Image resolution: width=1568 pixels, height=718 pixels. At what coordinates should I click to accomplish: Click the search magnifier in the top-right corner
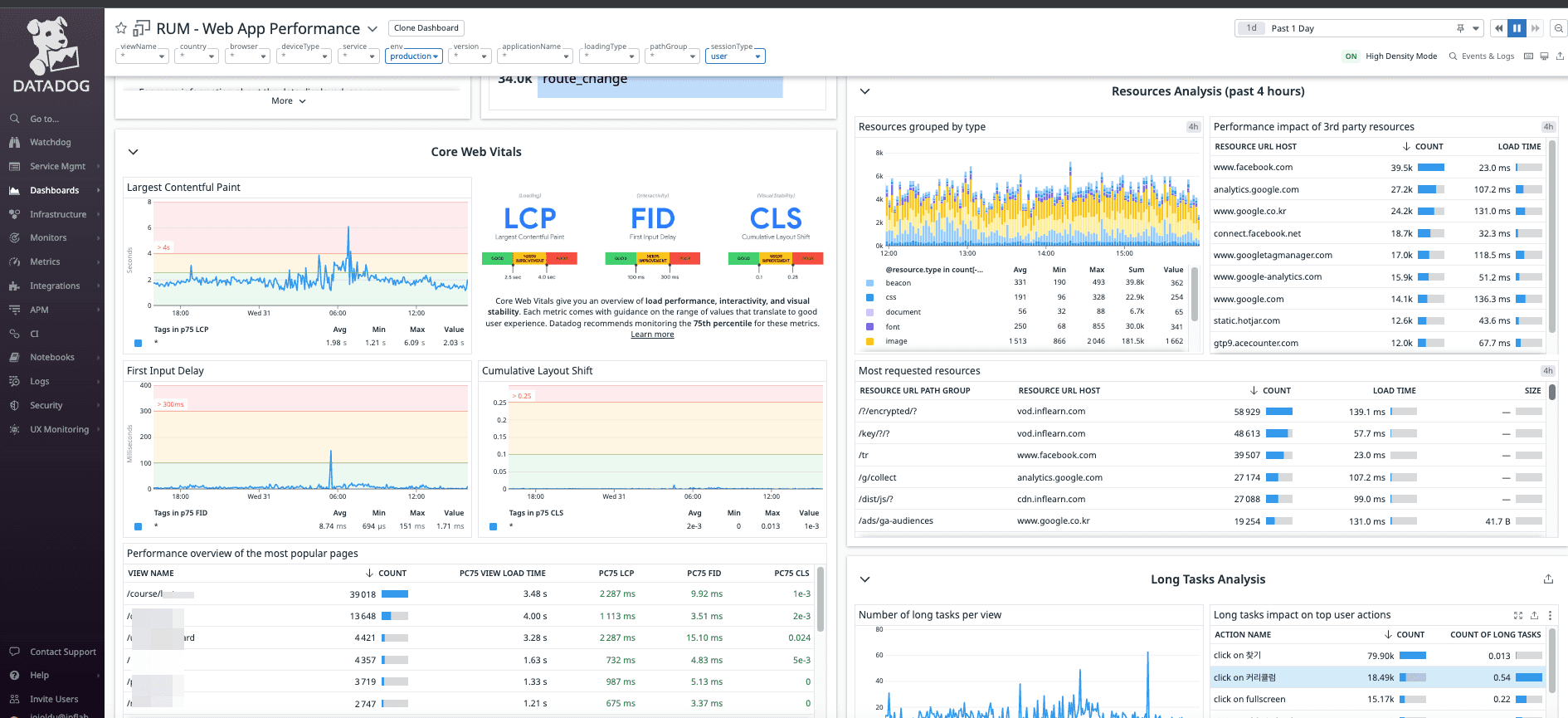pos(1559,28)
